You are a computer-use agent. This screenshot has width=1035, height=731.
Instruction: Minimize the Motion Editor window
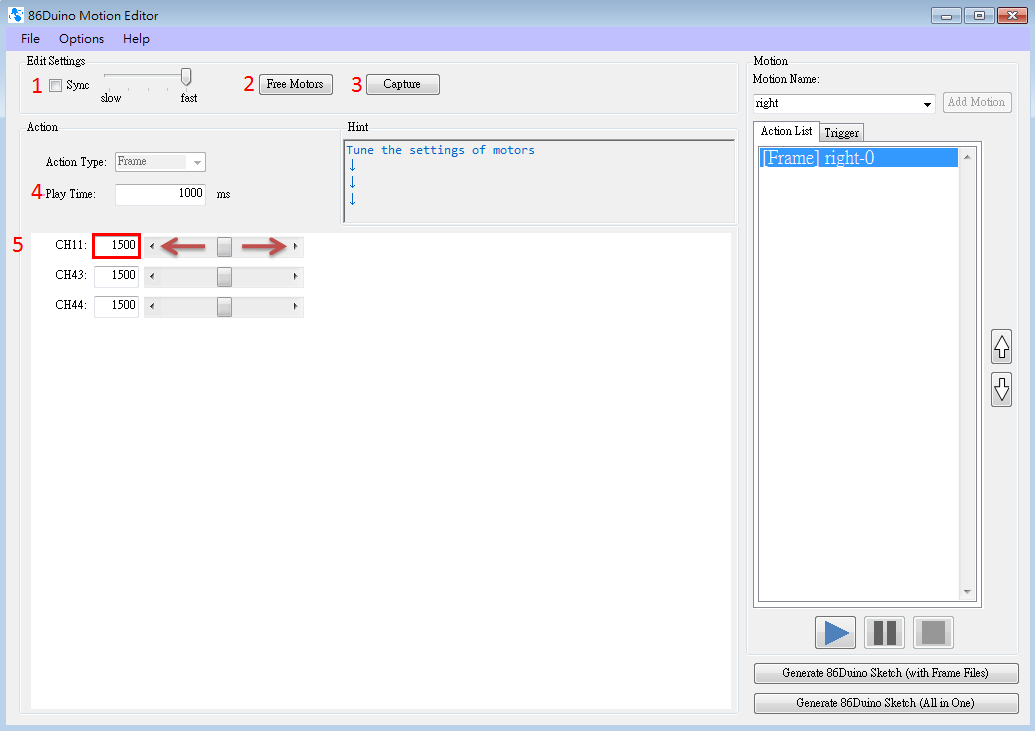point(946,15)
